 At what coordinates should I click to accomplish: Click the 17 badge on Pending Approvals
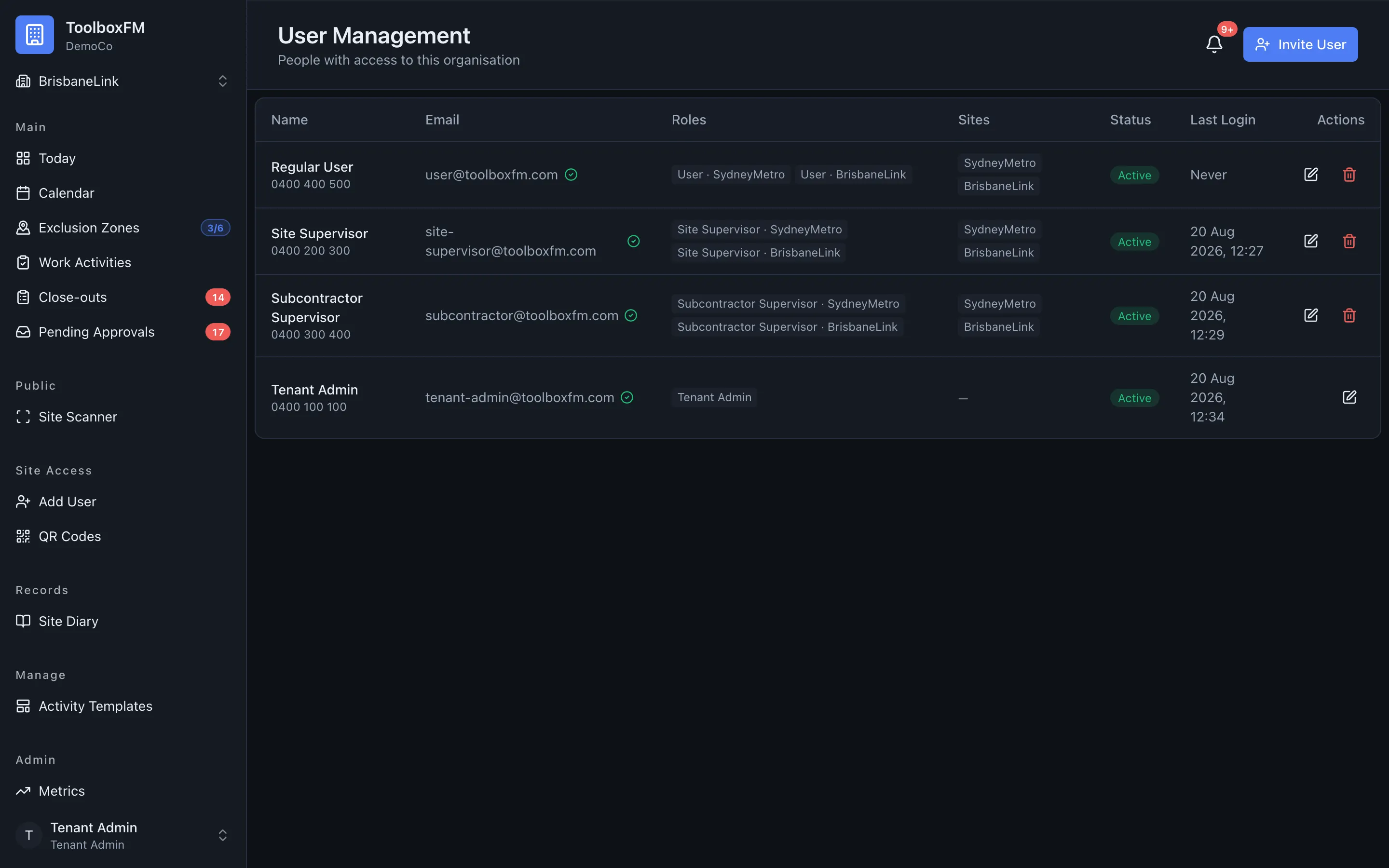(x=218, y=332)
